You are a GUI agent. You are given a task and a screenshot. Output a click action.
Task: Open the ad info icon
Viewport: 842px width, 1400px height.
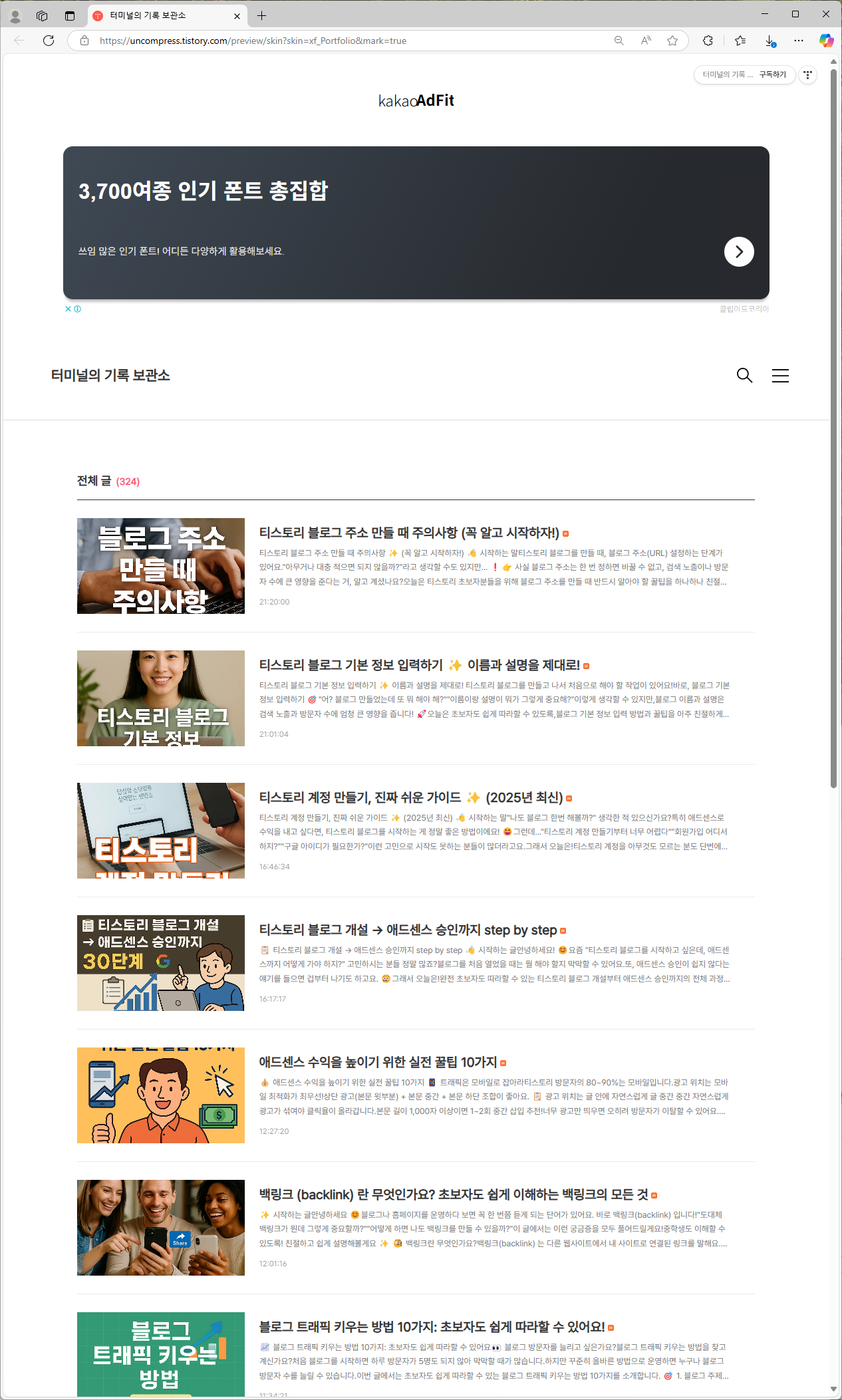(x=78, y=309)
